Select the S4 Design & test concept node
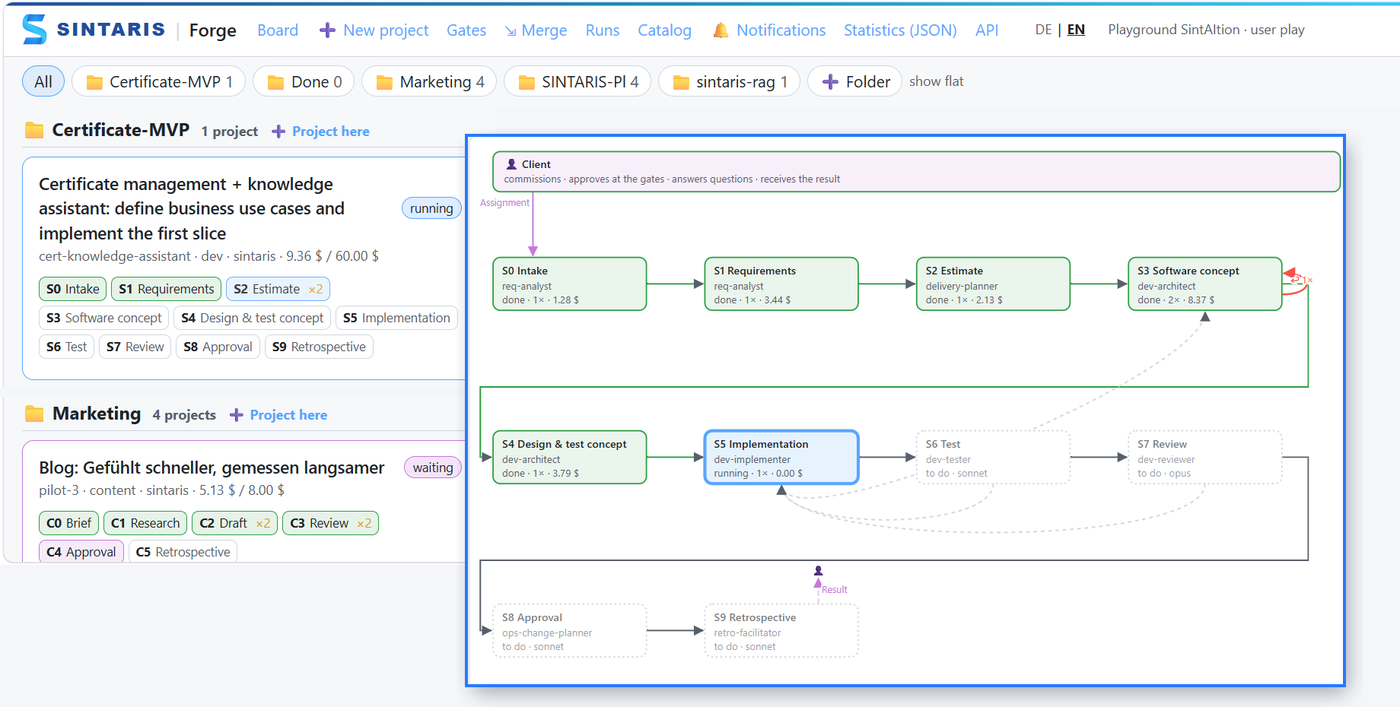 point(569,457)
